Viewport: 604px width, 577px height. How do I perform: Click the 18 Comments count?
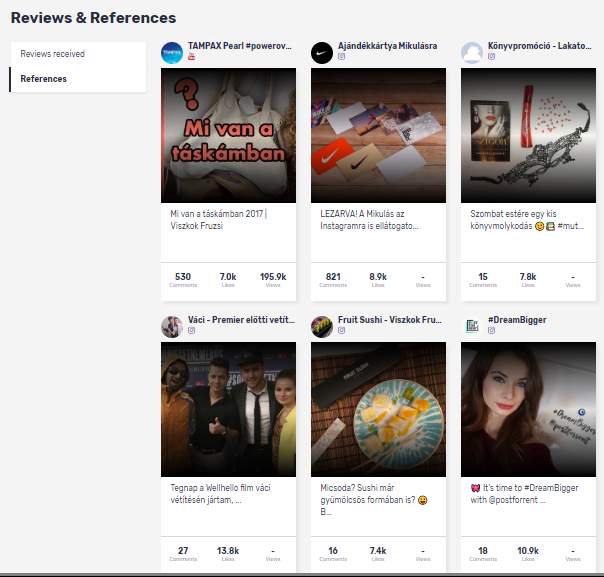(x=483, y=554)
